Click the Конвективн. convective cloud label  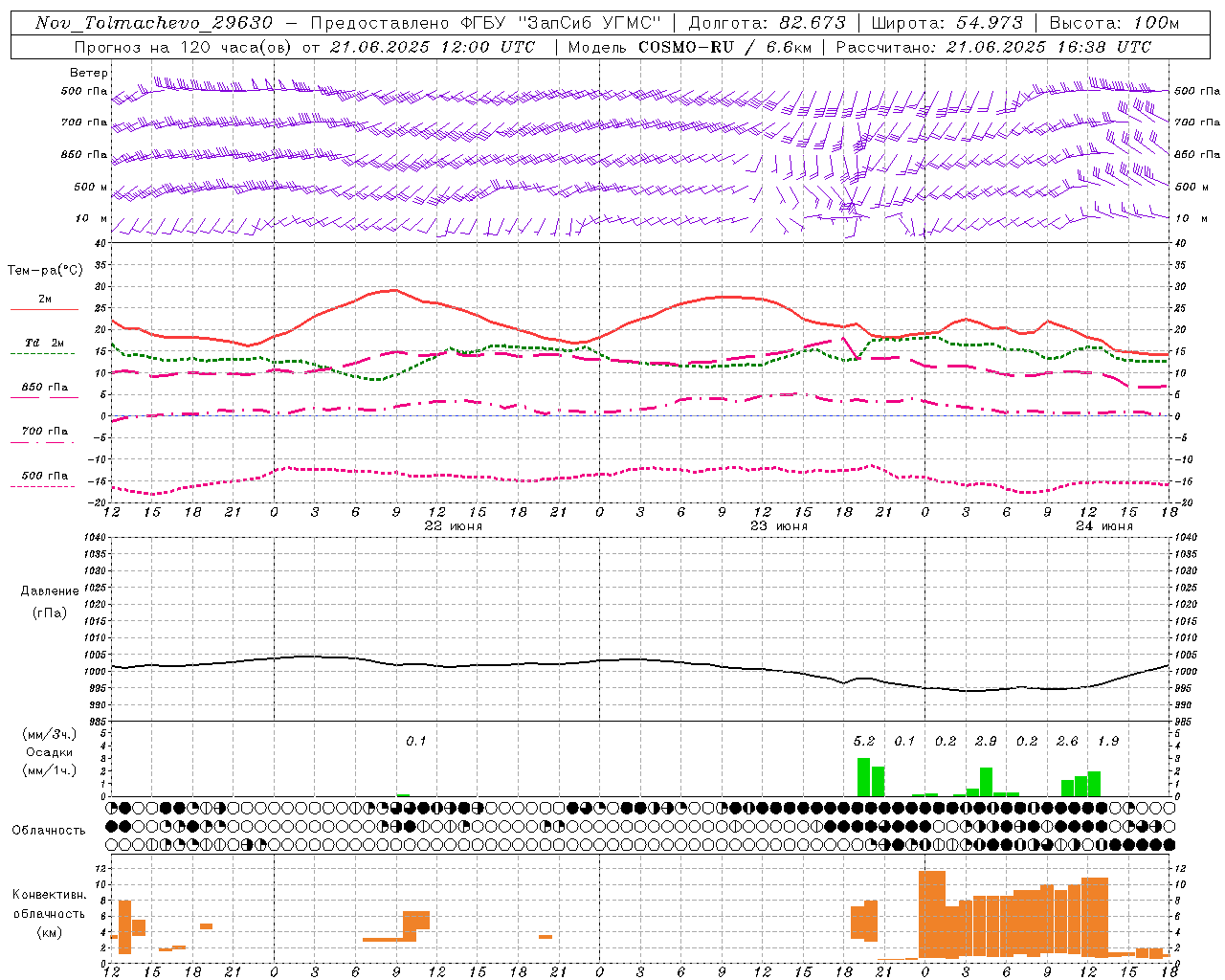click(50, 895)
